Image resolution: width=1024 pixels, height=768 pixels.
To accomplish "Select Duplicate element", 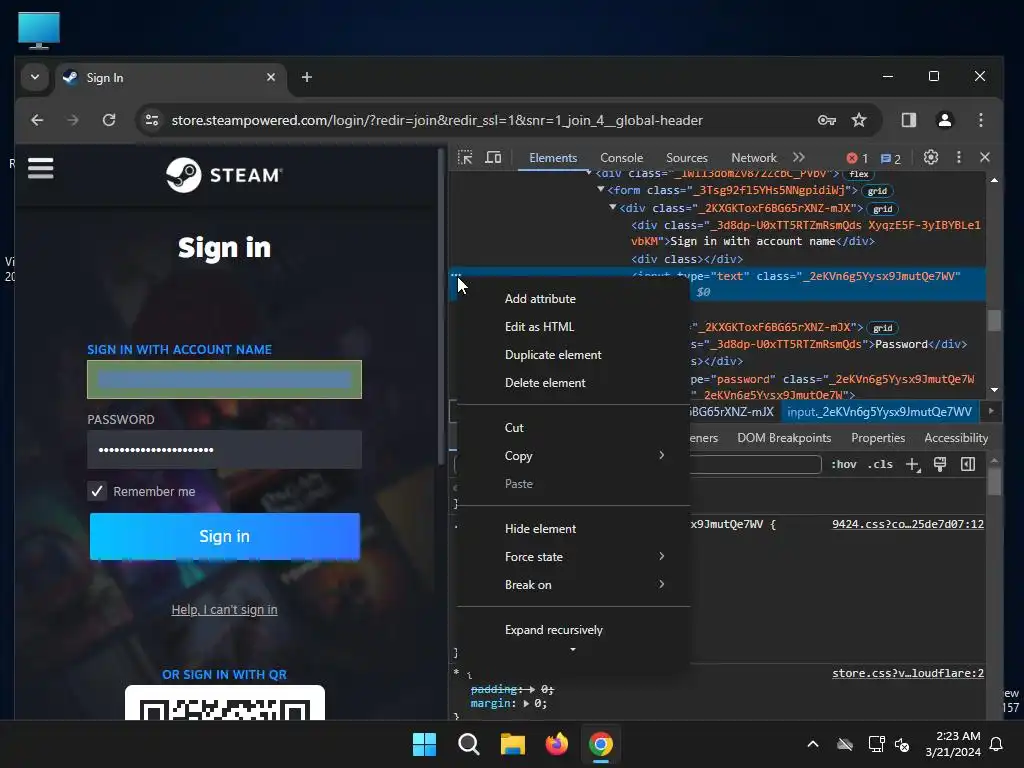I will tap(573, 355).
